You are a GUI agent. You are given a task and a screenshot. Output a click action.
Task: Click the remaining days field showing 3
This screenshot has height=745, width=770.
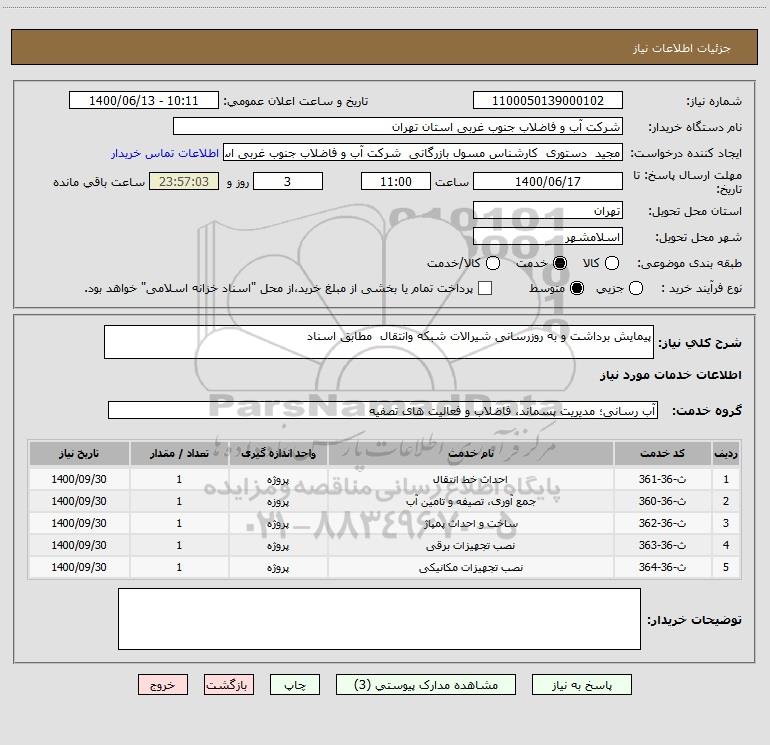coord(288,181)
